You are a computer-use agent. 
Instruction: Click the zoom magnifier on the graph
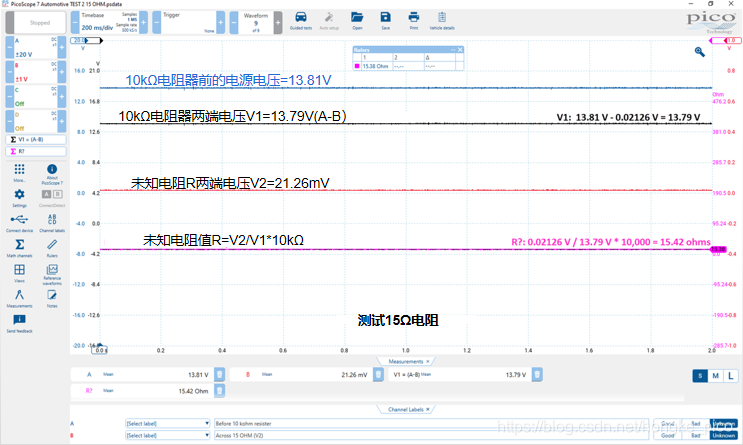(x=699, y=52)
